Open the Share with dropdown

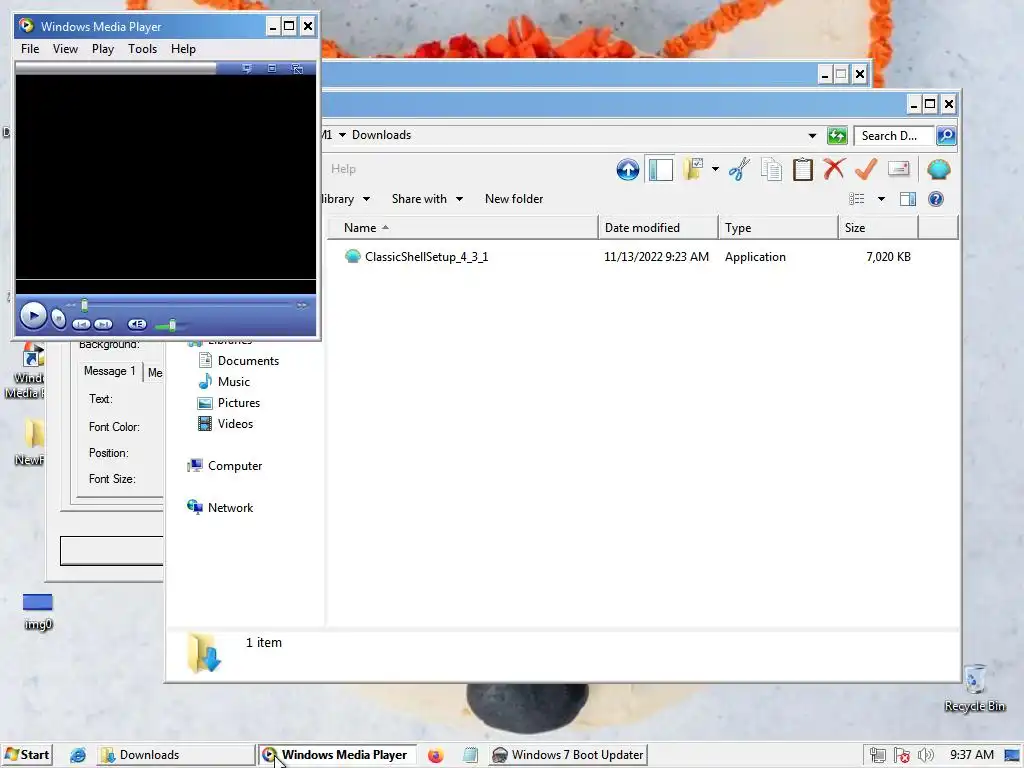(x=427, y=199)
